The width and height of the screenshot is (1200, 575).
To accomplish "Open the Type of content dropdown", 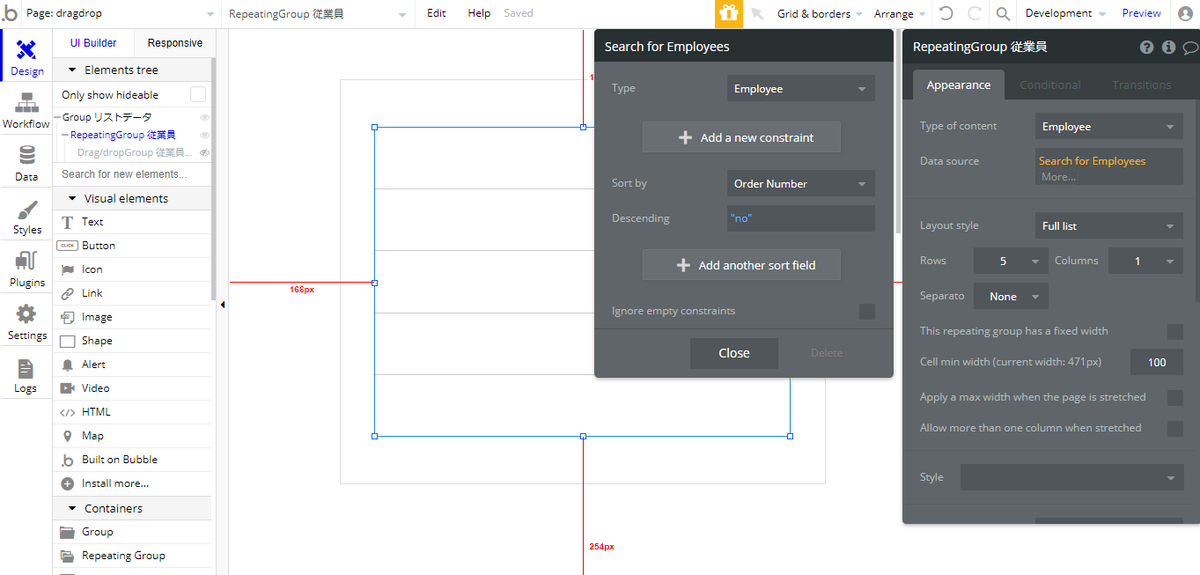I will 1109,127.
